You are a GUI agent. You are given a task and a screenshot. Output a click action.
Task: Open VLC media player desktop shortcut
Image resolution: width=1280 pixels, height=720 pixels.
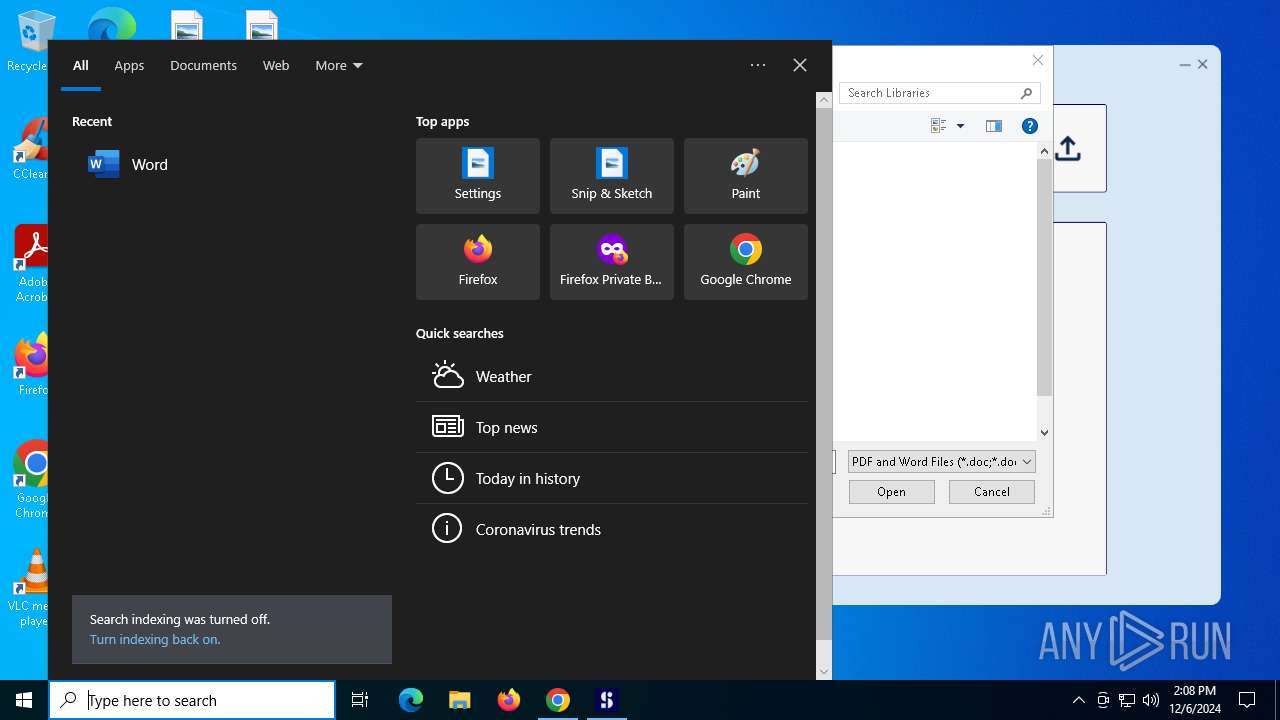[30, 588]
